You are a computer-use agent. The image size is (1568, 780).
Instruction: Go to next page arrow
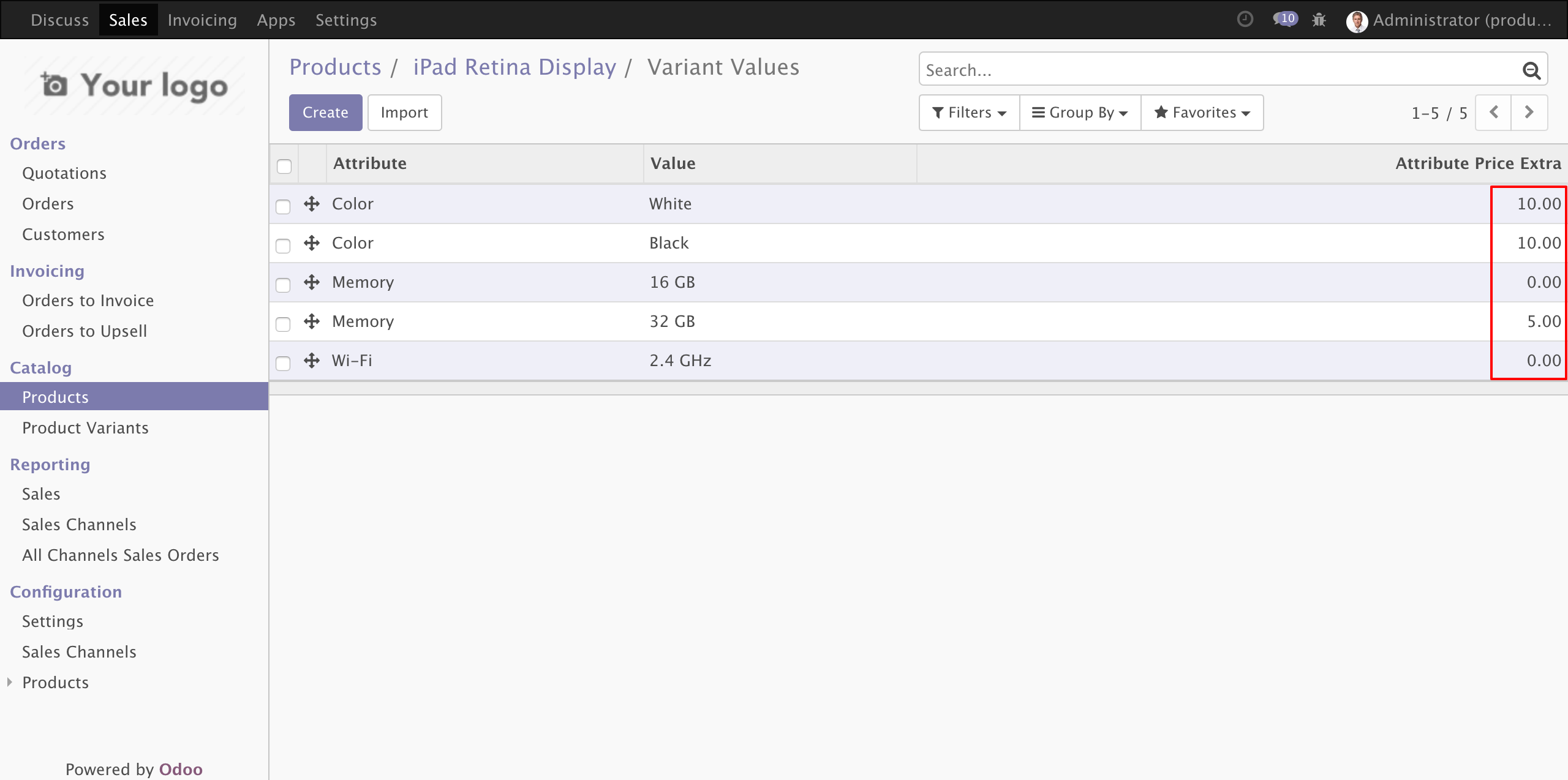[1529, 113]
